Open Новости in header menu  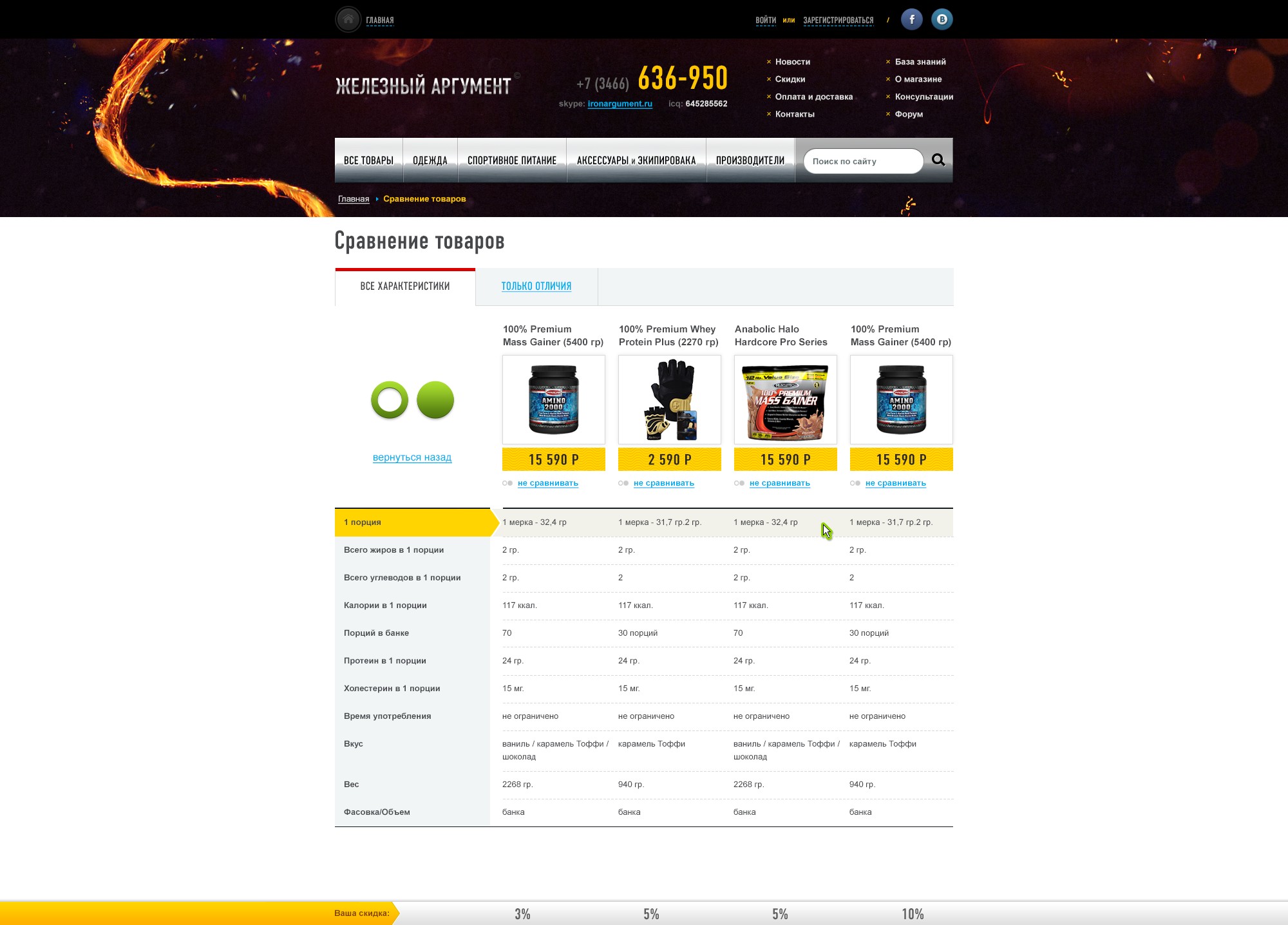(x=793, y=62)
